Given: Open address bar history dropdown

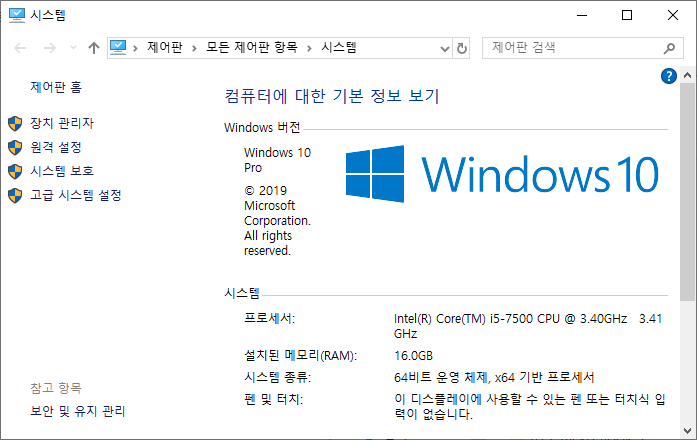Looking at the screenshot, I should coord(445,48).
